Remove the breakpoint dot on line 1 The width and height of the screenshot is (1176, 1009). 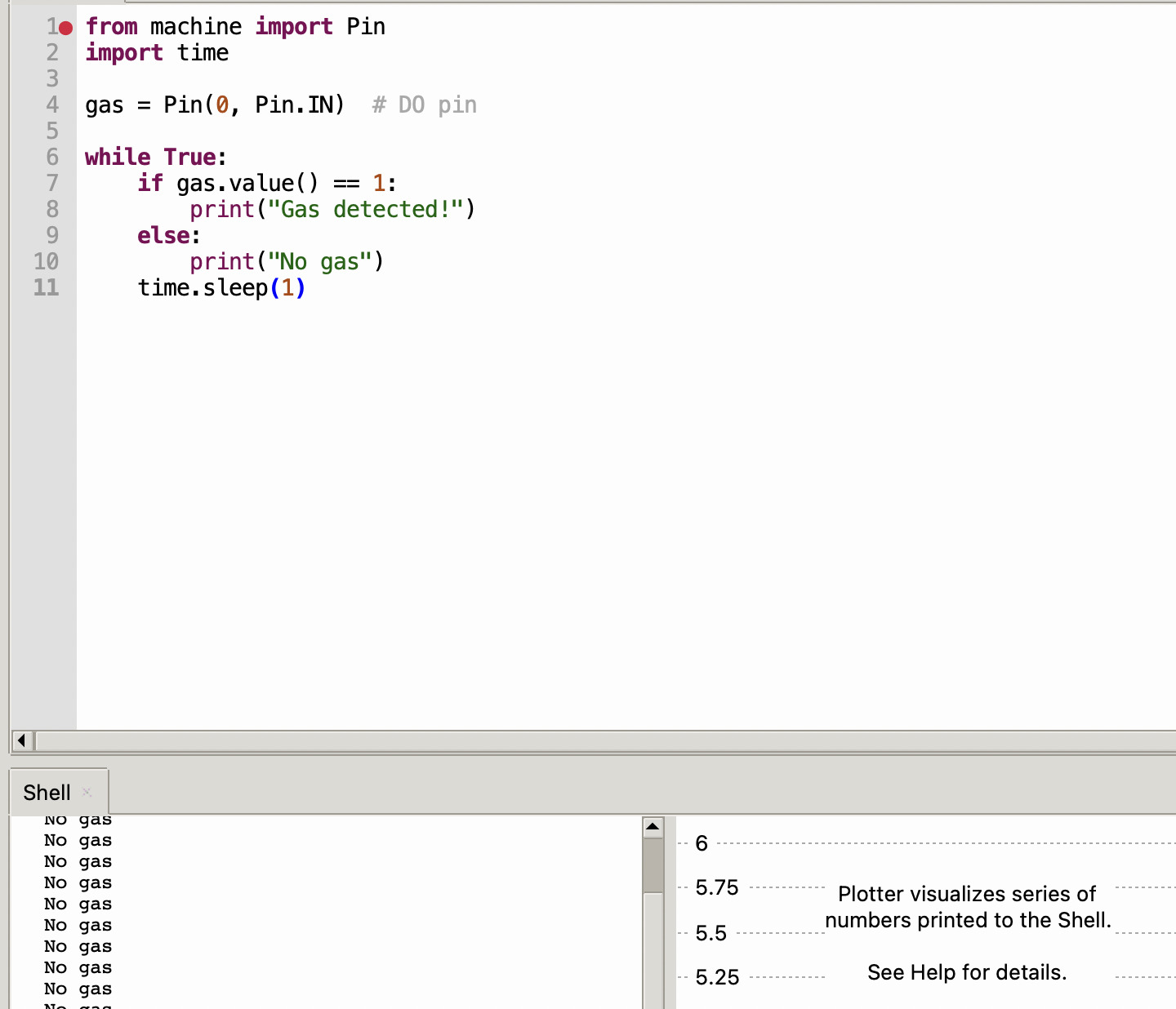tap(66, 28)
